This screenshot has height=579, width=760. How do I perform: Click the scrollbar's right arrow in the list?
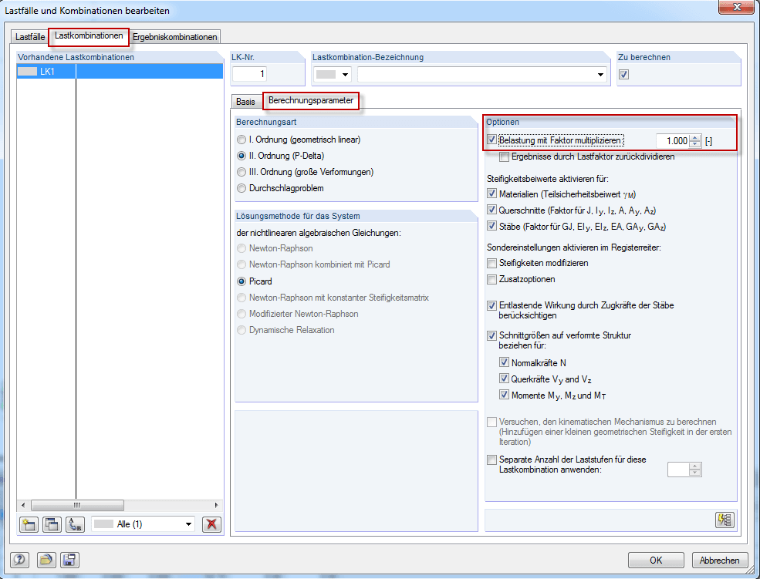coord(216,505)
